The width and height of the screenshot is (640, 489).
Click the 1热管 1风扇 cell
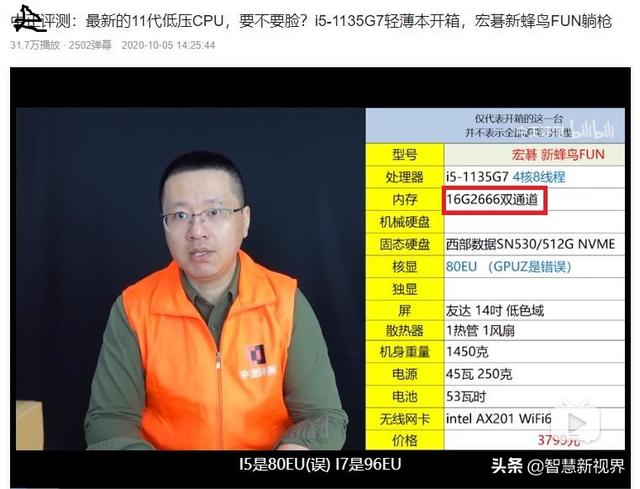[534, 331]
